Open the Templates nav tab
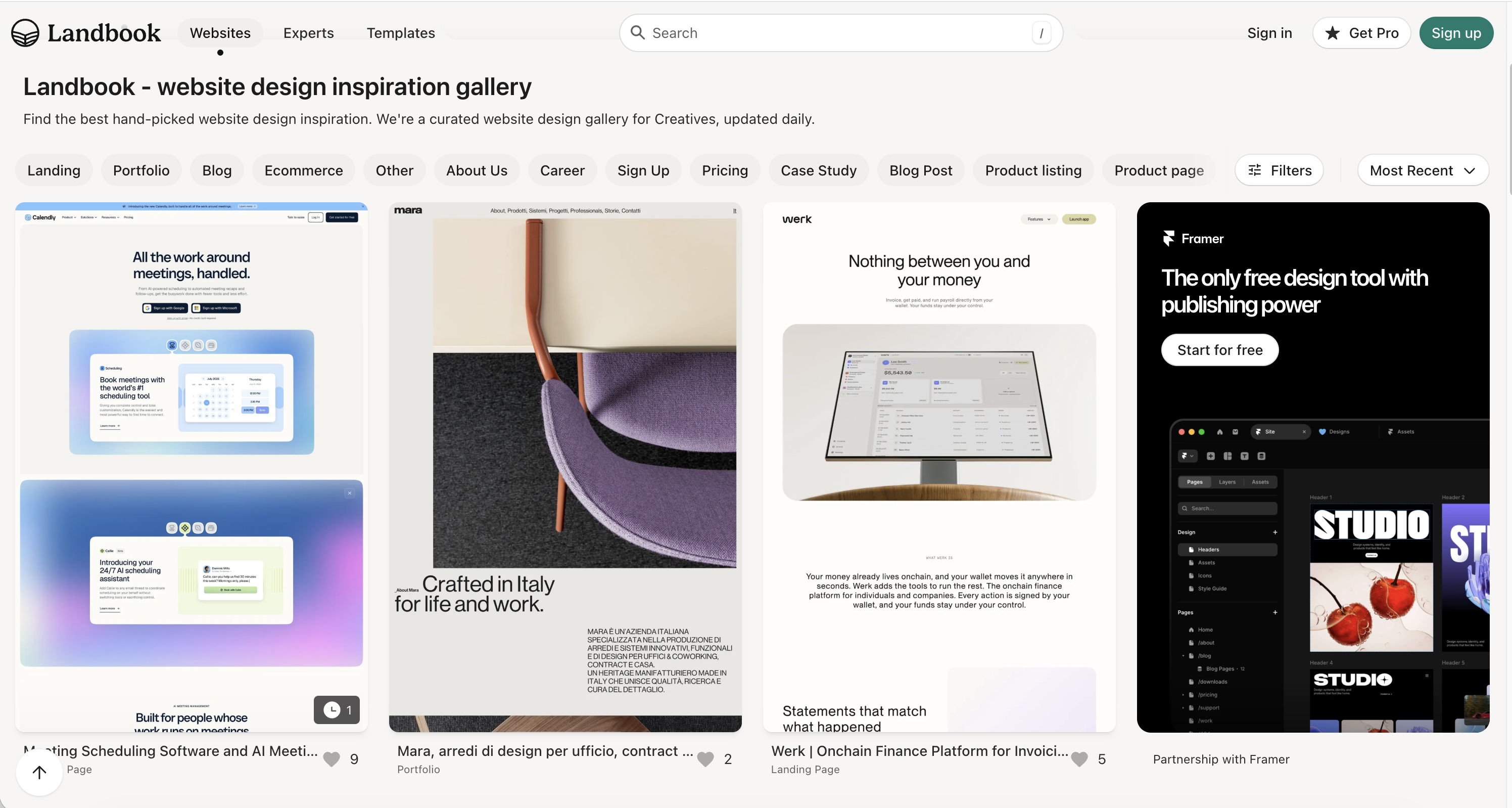This screenshot has height=808, width=1512. pyautogui.click(x=401, y=33)
